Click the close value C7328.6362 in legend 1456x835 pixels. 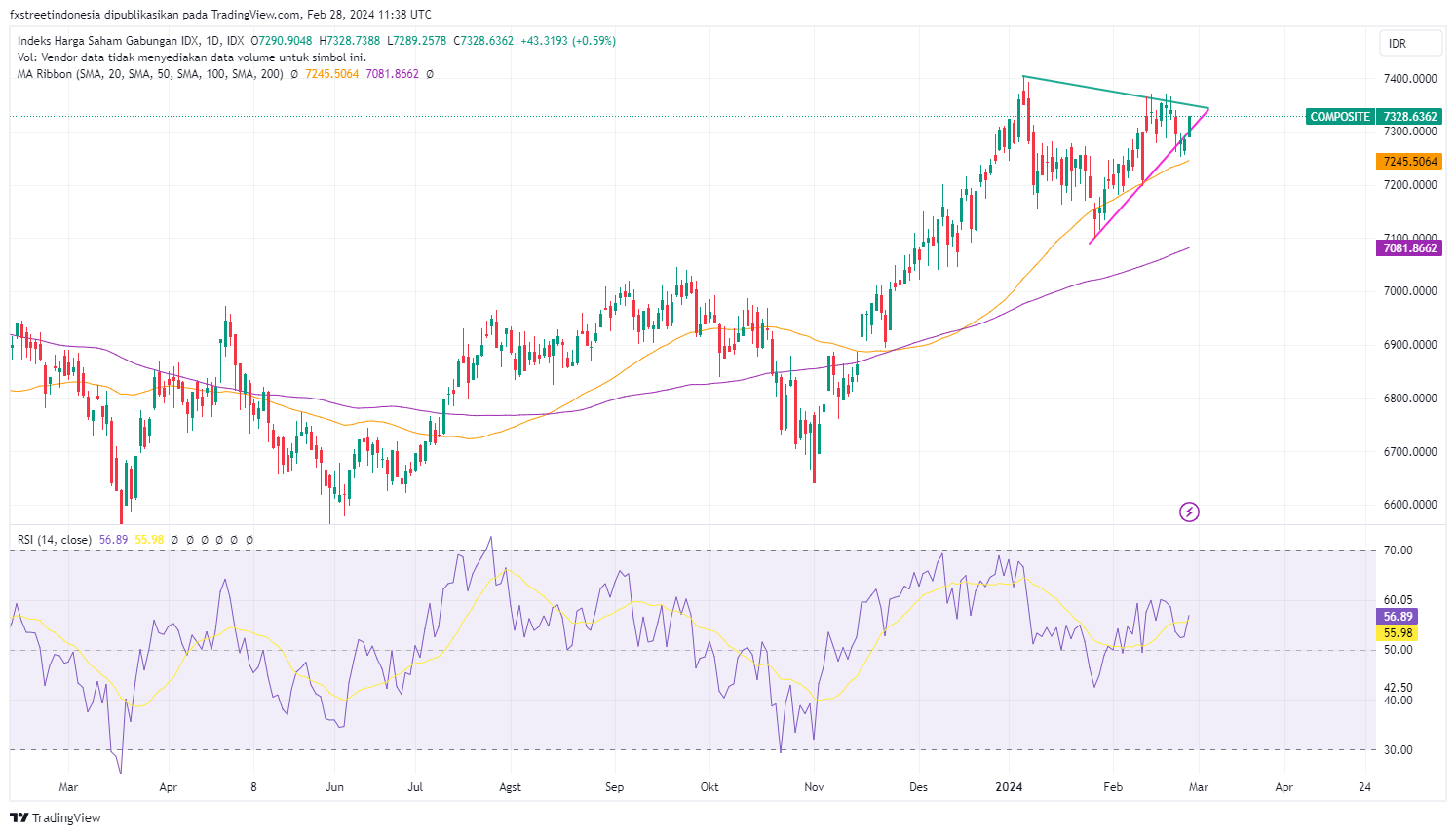point(483,41)
